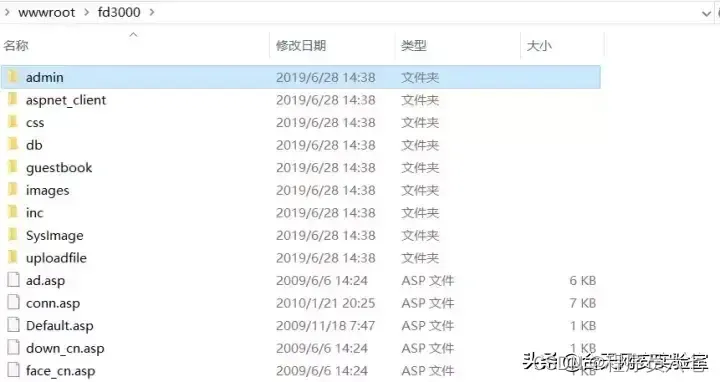Expand the chevron after wwwroot in path
Screen dimensions: 720x382
(86, 12)
